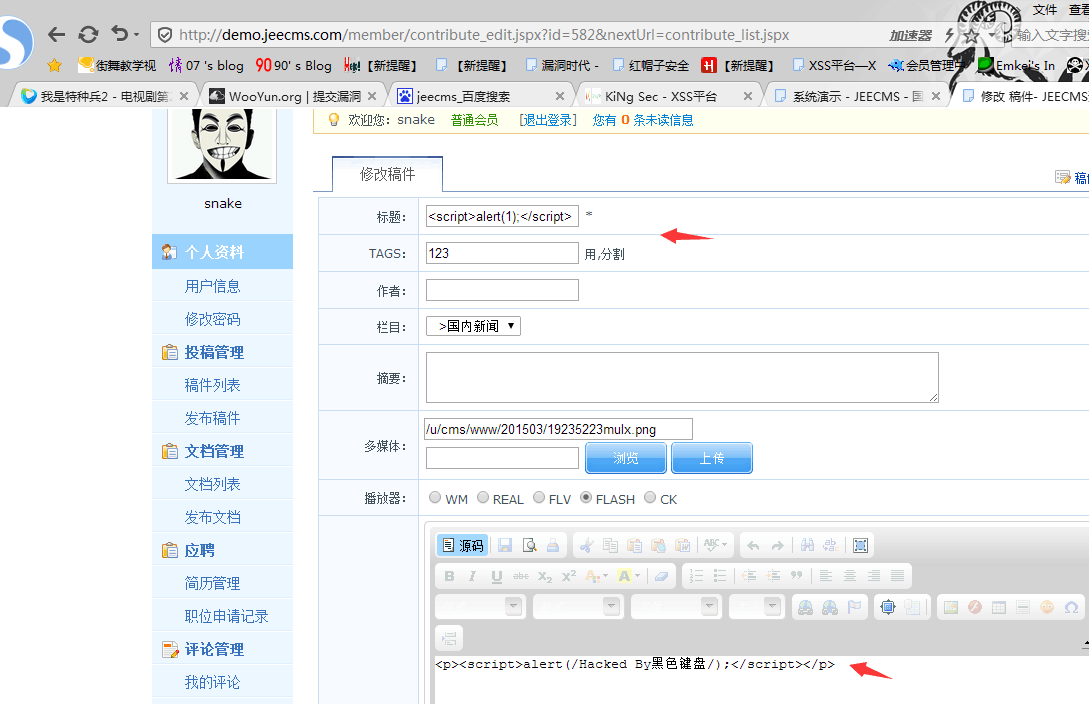Image resolution: width=1089 pixels, height=704 pixels.
Task: Switch to the KiNg Sec - XSS平台 tab
Action: (668, 97)
